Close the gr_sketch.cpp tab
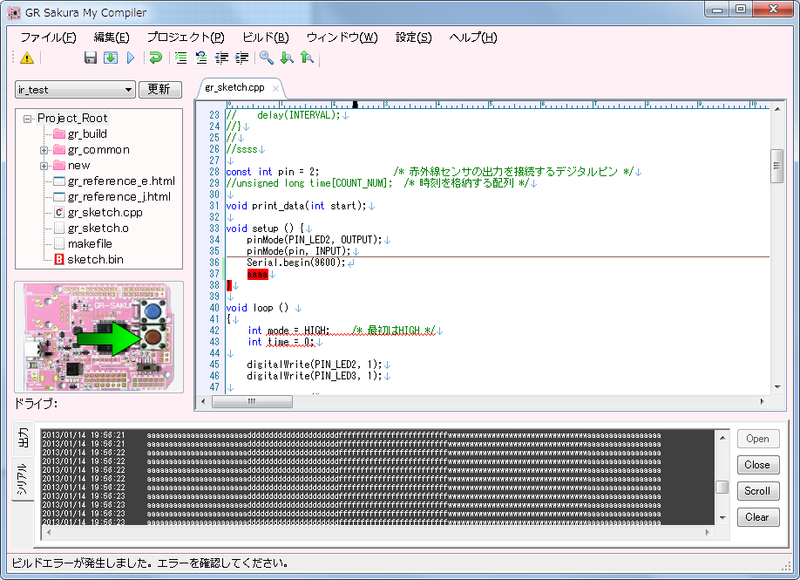Screen dimensions: 800x580 tap(276, 89)
